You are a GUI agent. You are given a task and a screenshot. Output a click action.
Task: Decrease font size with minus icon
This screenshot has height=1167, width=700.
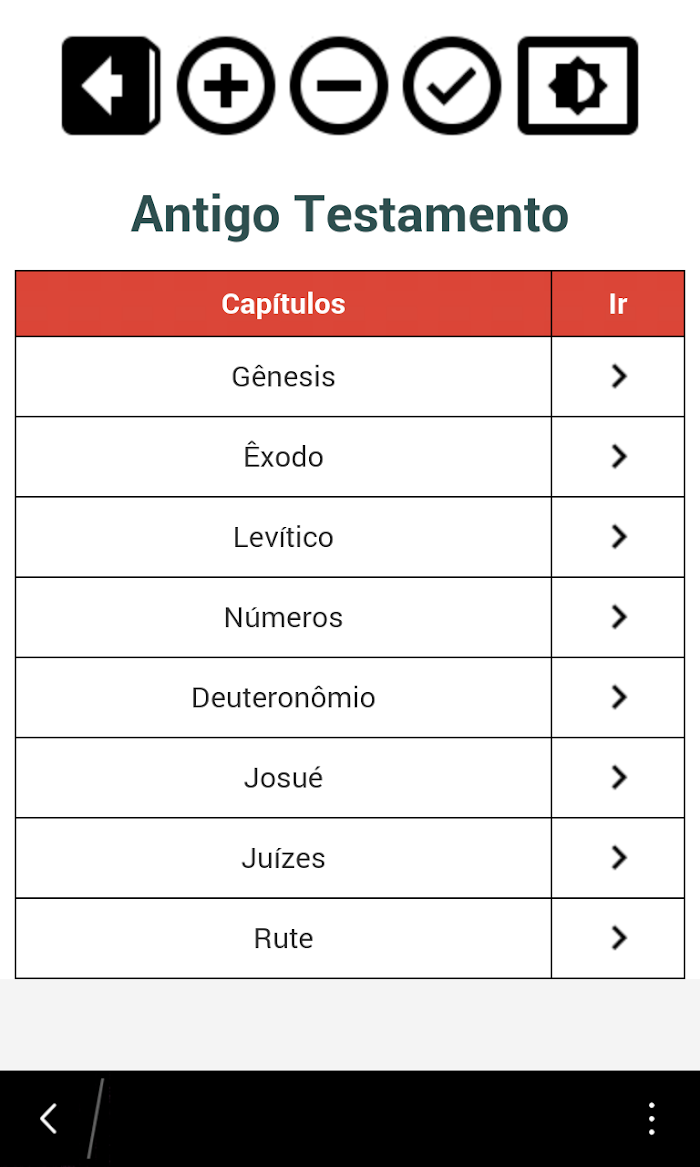338,86
